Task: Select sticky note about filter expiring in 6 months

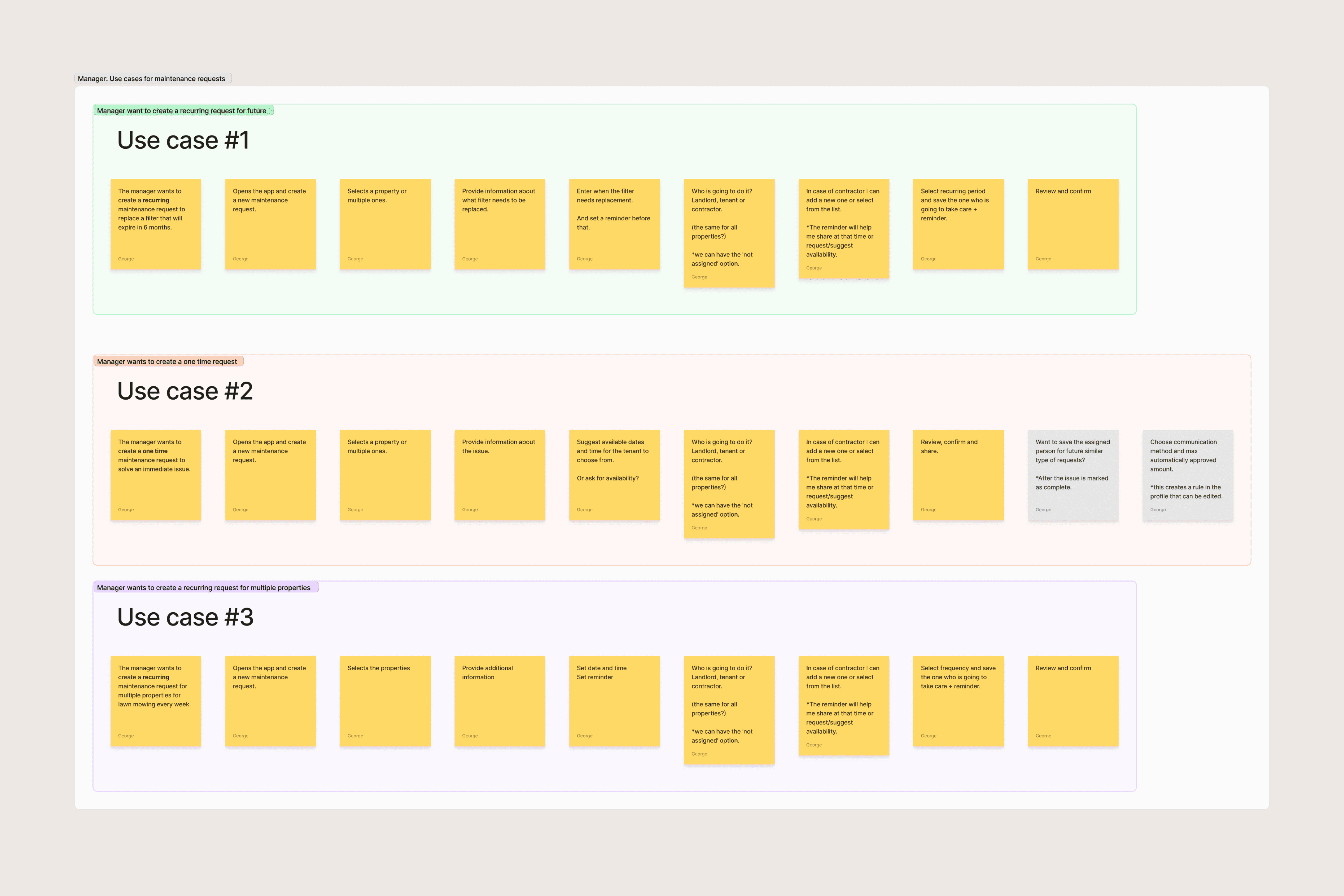Action: pyautogui.click(x=155, y=224)
